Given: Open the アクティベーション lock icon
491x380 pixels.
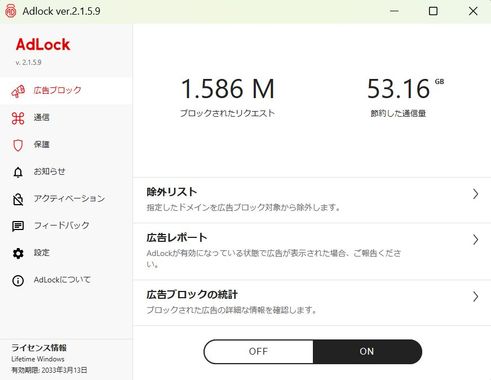Looking at the screenshot, I should tap(18, 199).
